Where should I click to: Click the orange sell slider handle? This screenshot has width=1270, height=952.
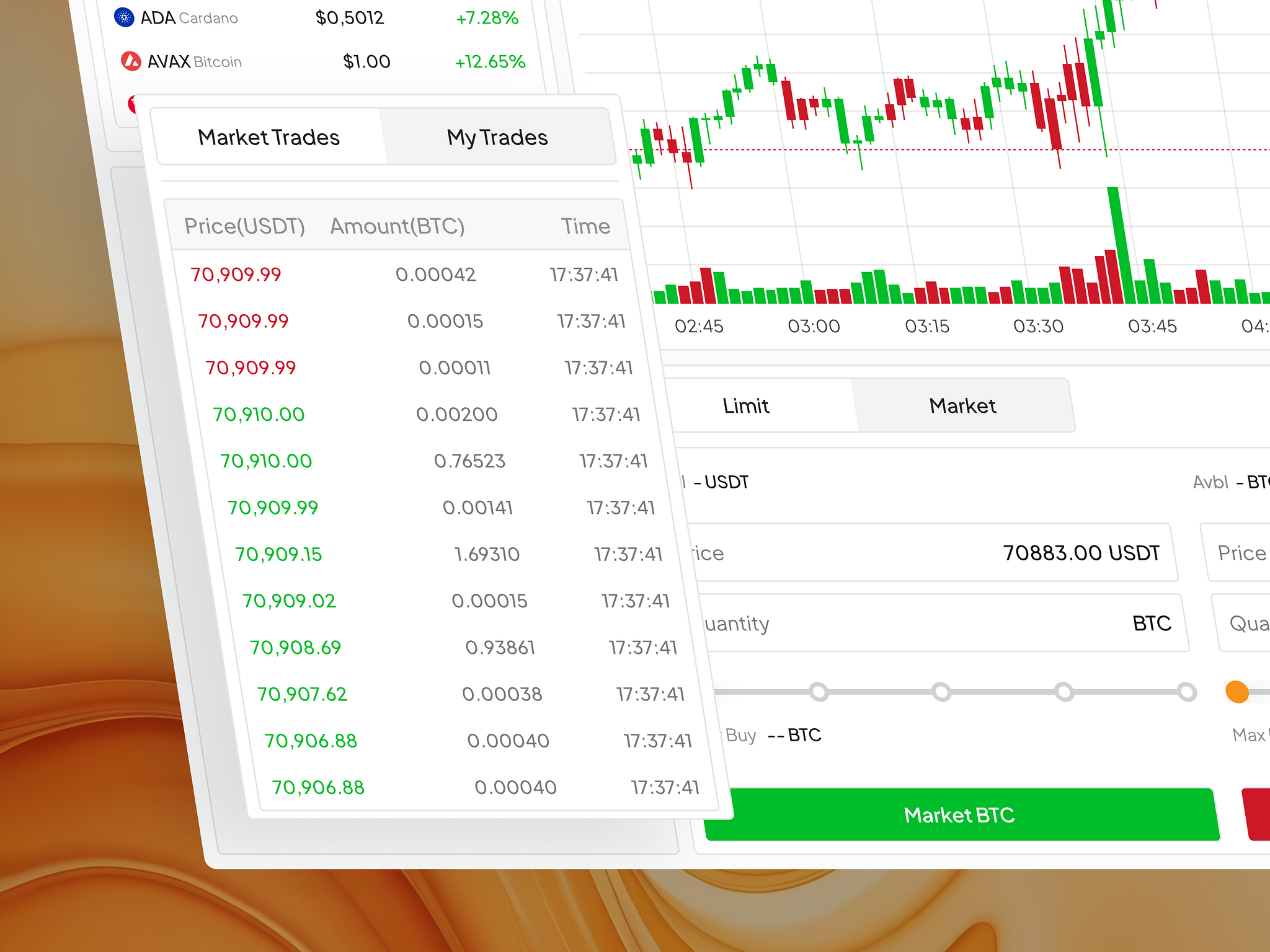pyautogui.click(x=1237, y=692)
